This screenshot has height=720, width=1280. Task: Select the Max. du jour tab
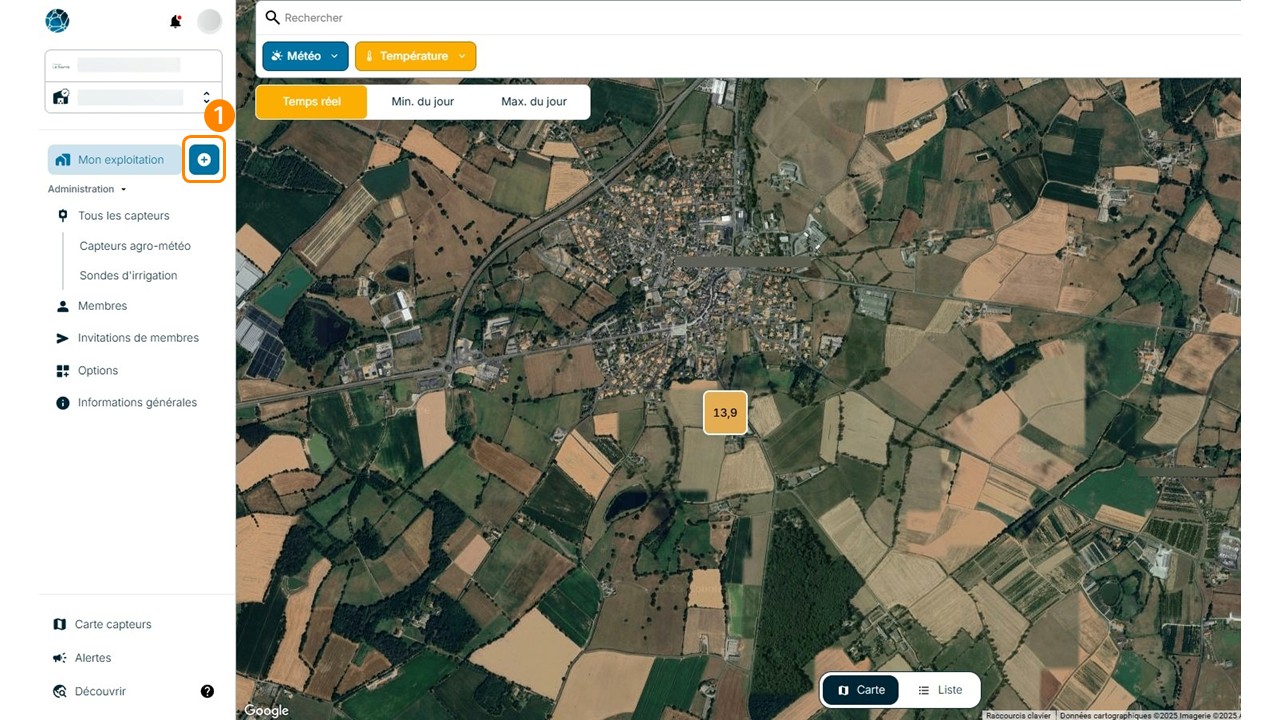click(x=534, y=102)
